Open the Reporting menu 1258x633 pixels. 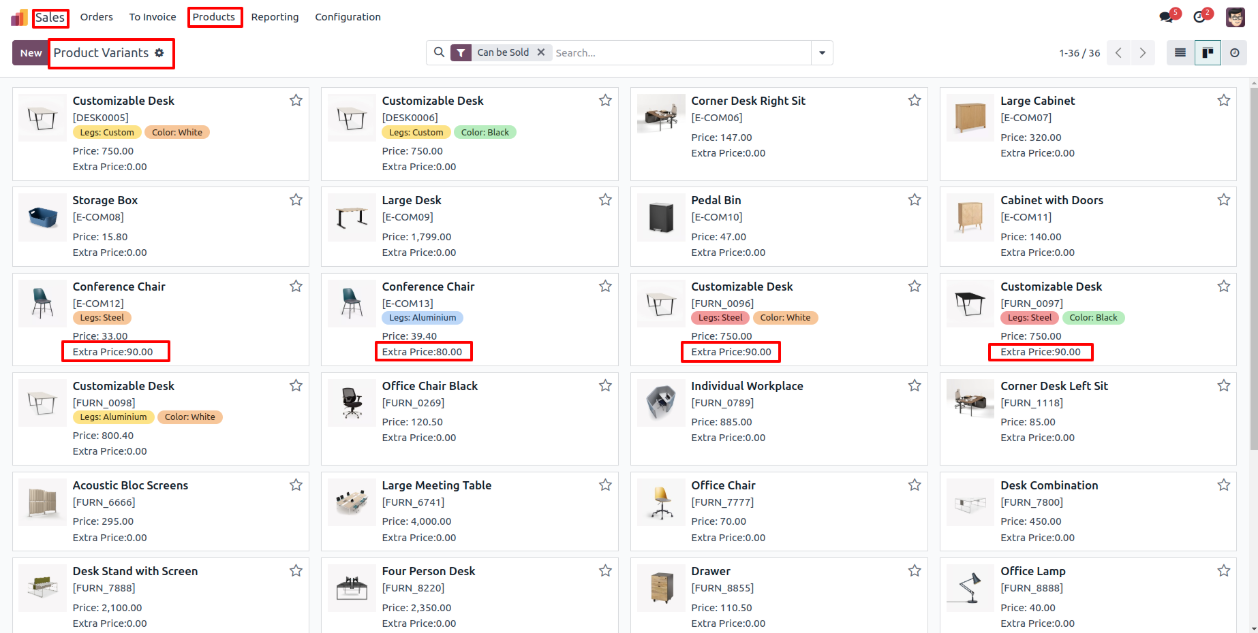pos(275,17)
